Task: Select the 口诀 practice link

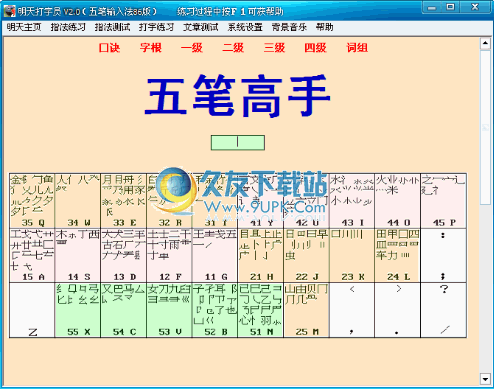Action: 109,48
